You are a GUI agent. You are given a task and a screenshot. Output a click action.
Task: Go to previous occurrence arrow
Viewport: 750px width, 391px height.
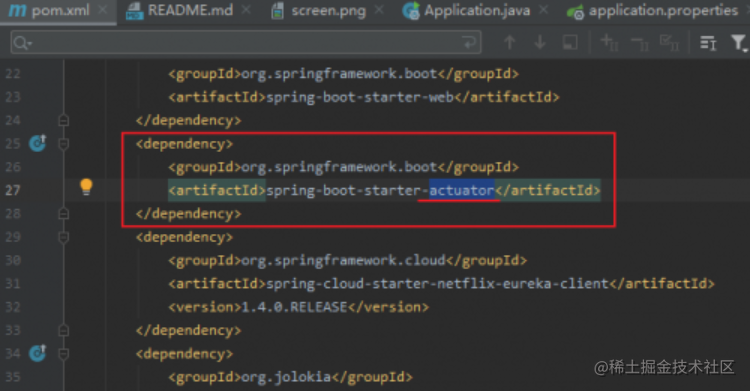pyautogui.click(x=509, y=43)
